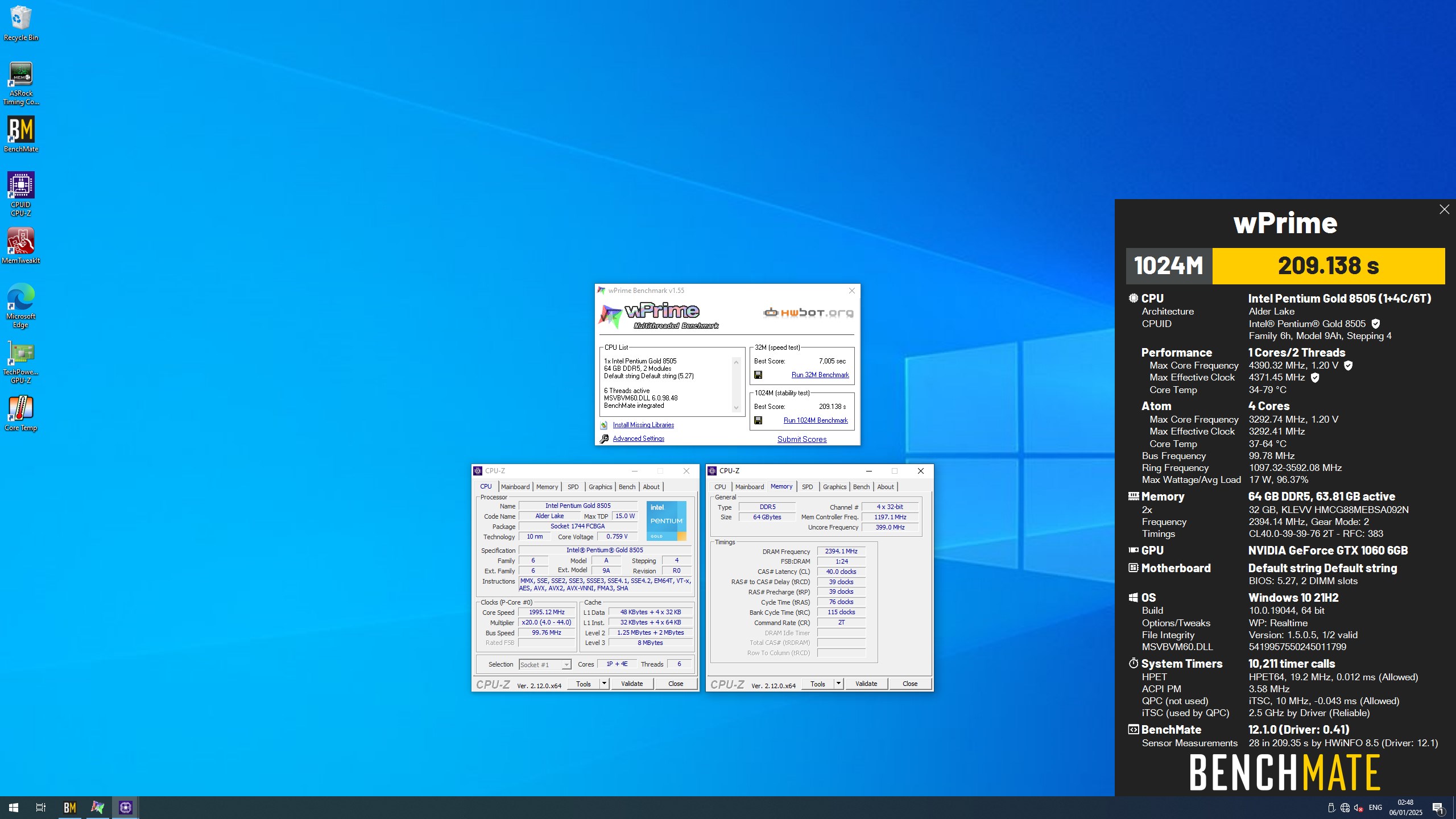
Task: Switch to CPU tab in right CPU-Z window
Action: (720, 487)
